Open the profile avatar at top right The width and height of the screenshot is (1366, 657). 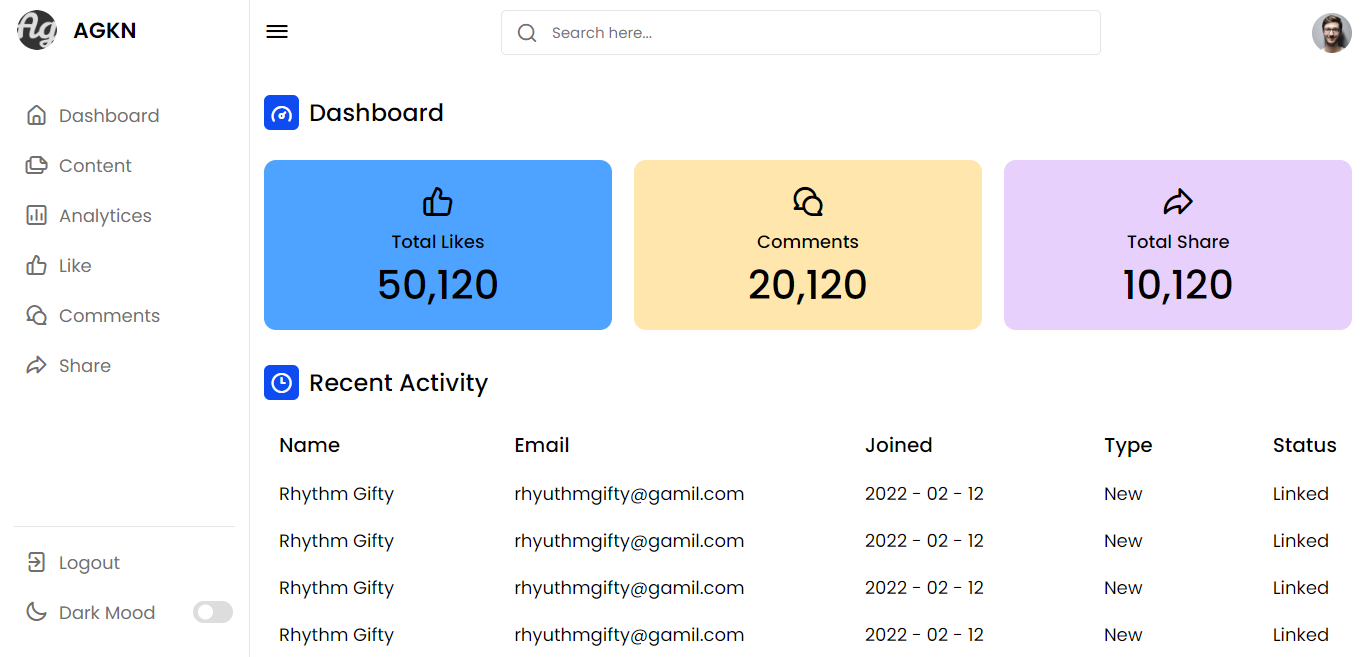(x=1332, y=32)
